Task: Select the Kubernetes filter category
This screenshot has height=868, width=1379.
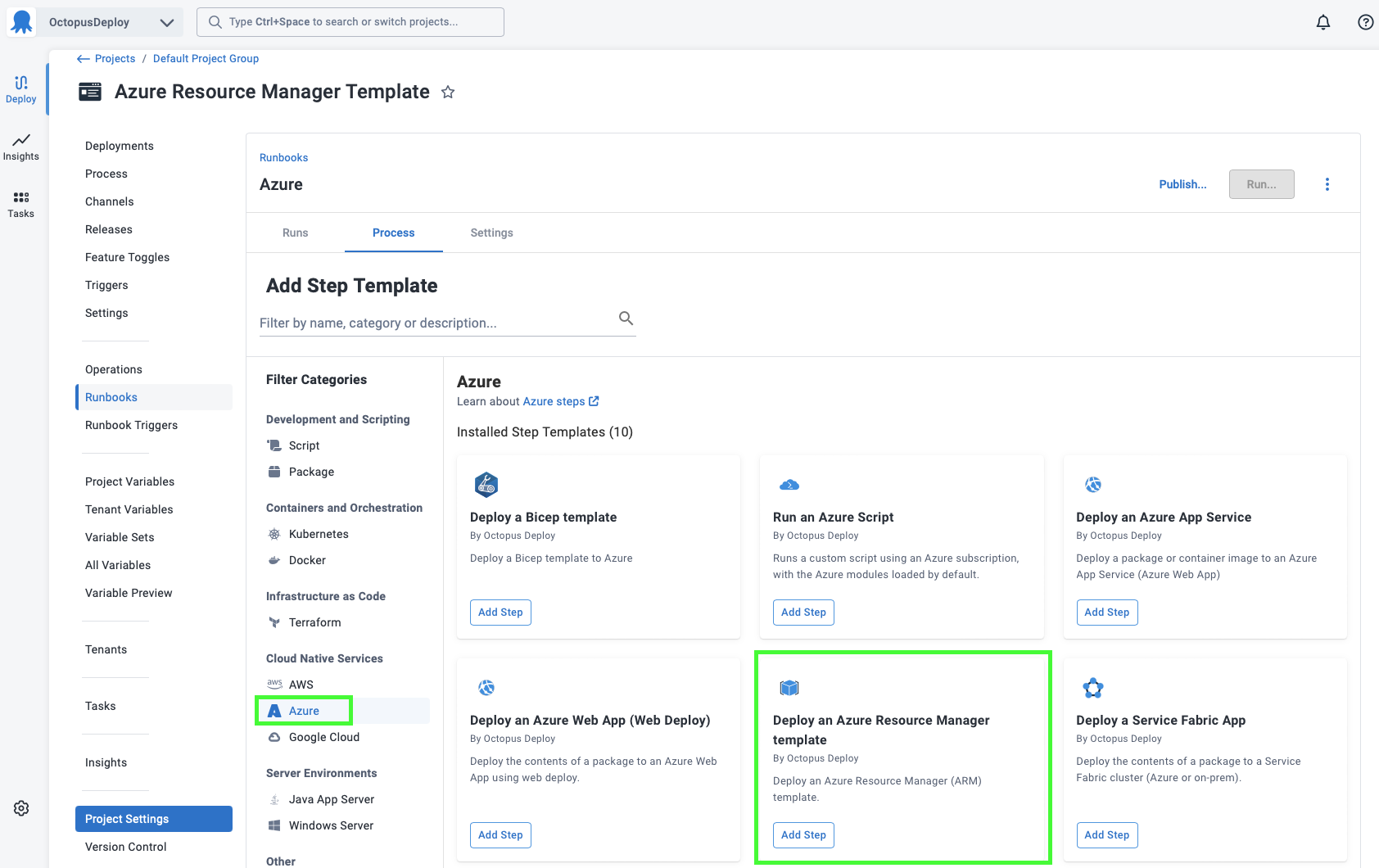Action: tap(318, 534)
